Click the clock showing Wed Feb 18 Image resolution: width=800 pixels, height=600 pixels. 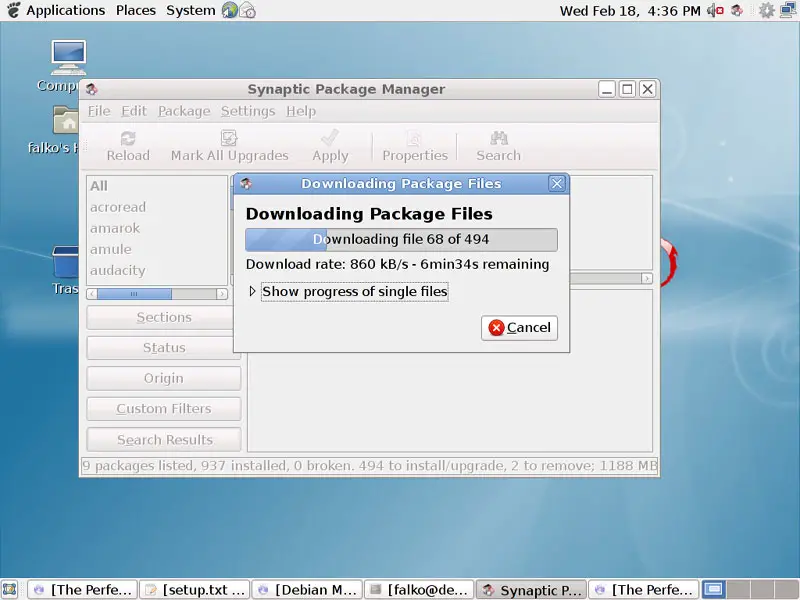pos(630,10)
